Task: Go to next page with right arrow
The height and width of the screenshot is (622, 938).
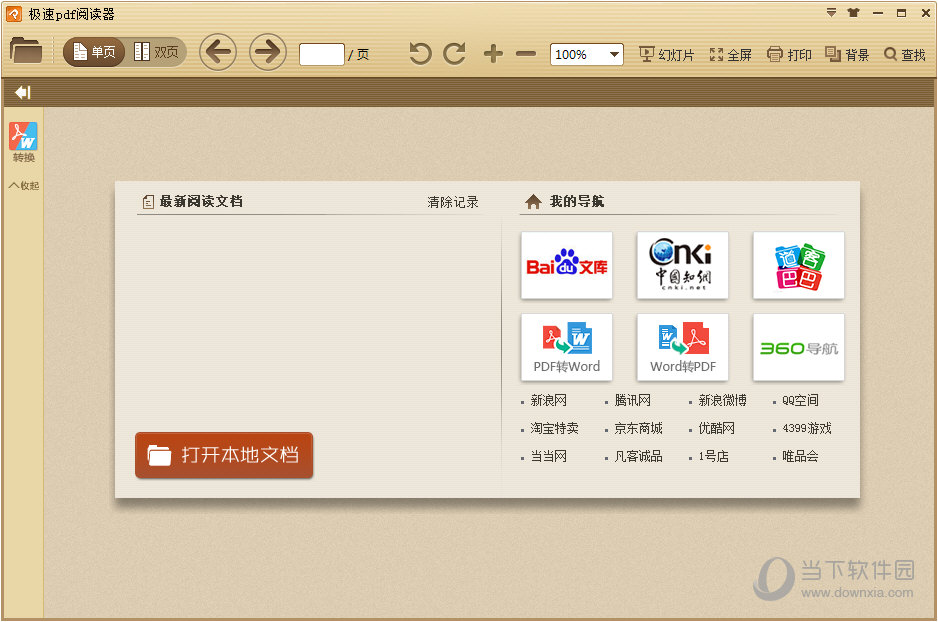Action: point(267,52)
